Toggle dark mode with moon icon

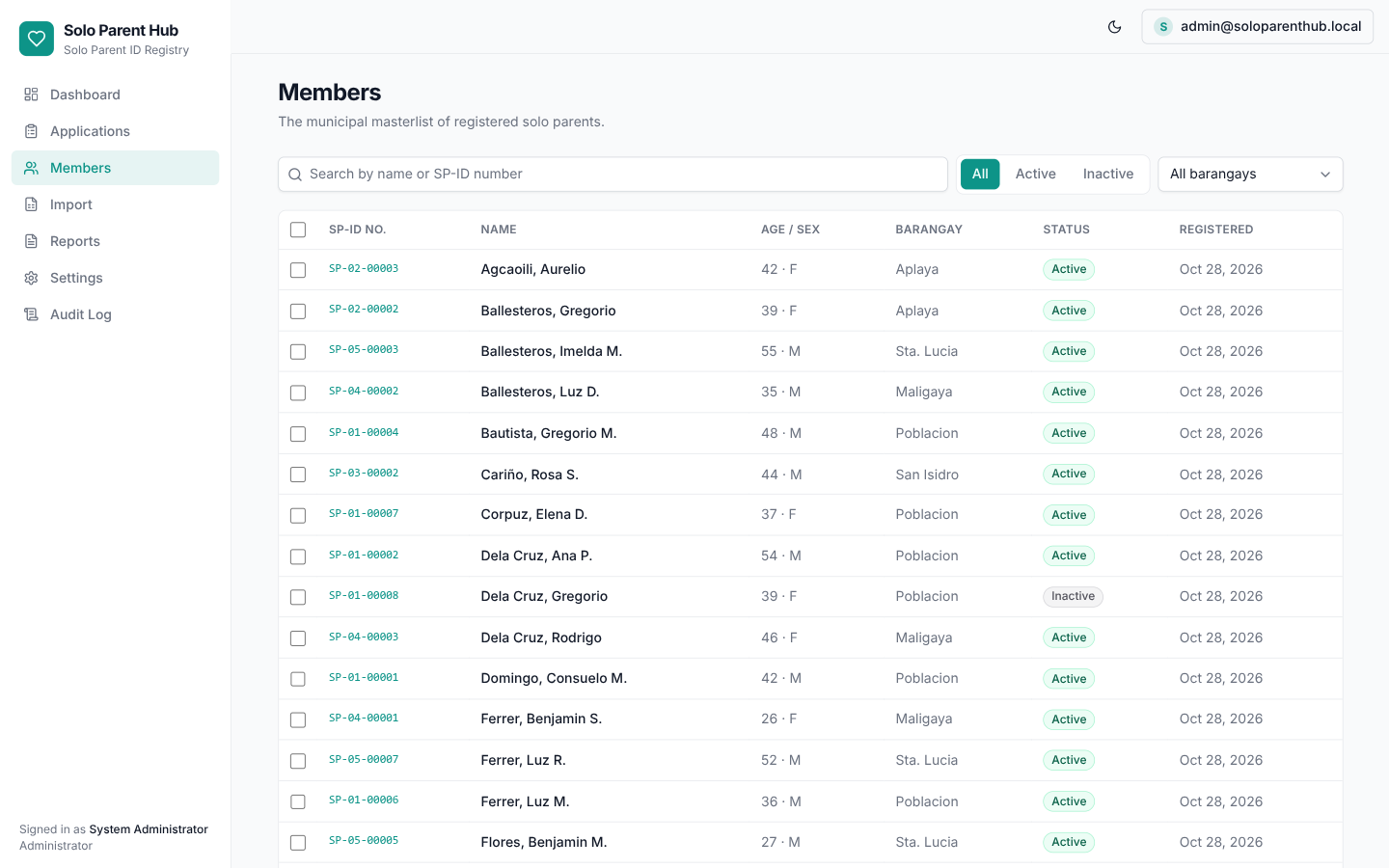point(1114,27)
